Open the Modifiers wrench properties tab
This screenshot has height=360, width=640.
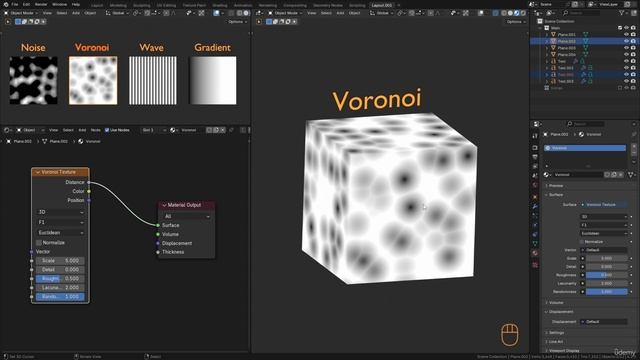535,207
